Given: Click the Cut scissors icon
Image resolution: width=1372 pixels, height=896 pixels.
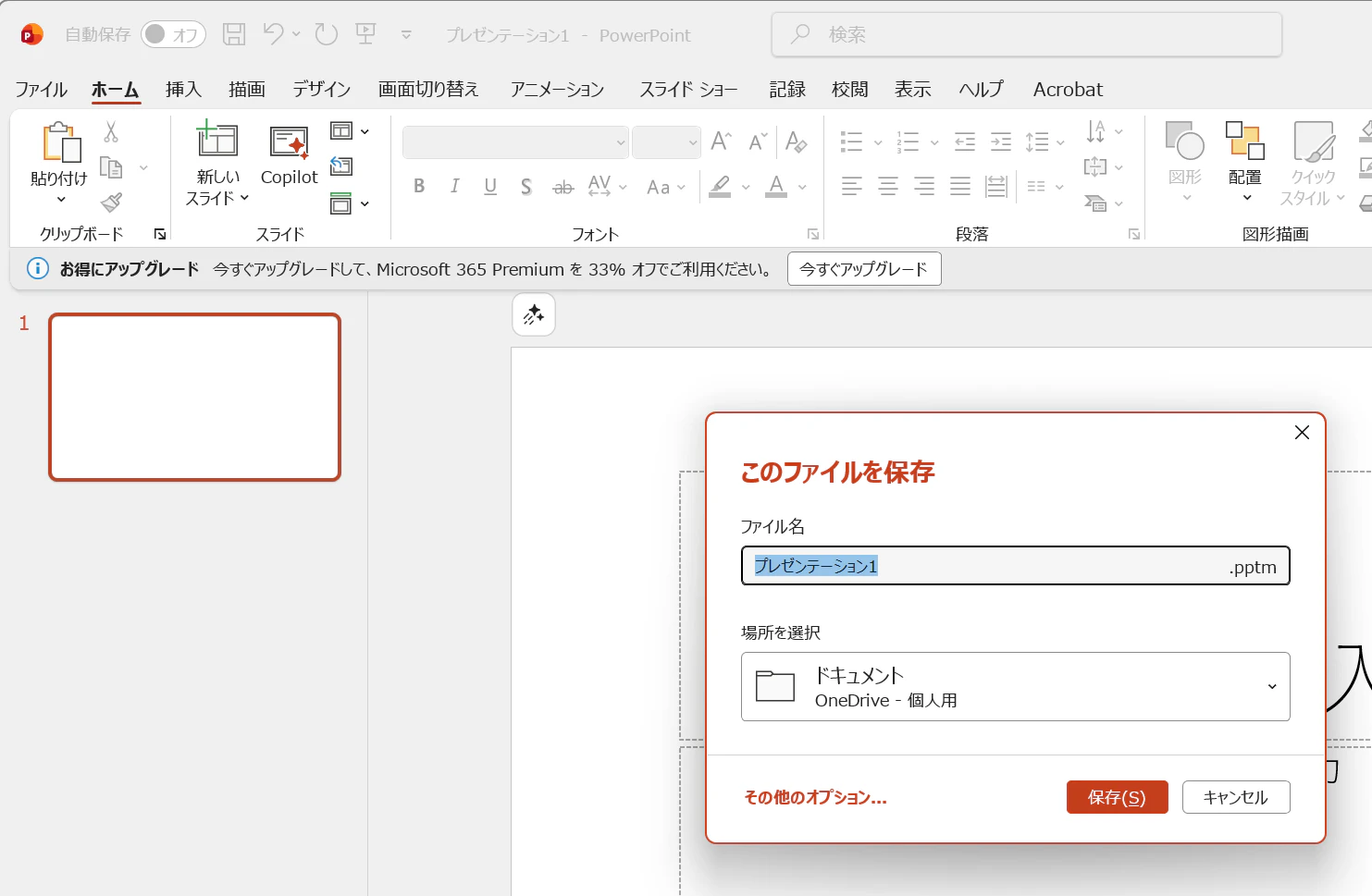Looking at the screenshot, I should 111,132.
